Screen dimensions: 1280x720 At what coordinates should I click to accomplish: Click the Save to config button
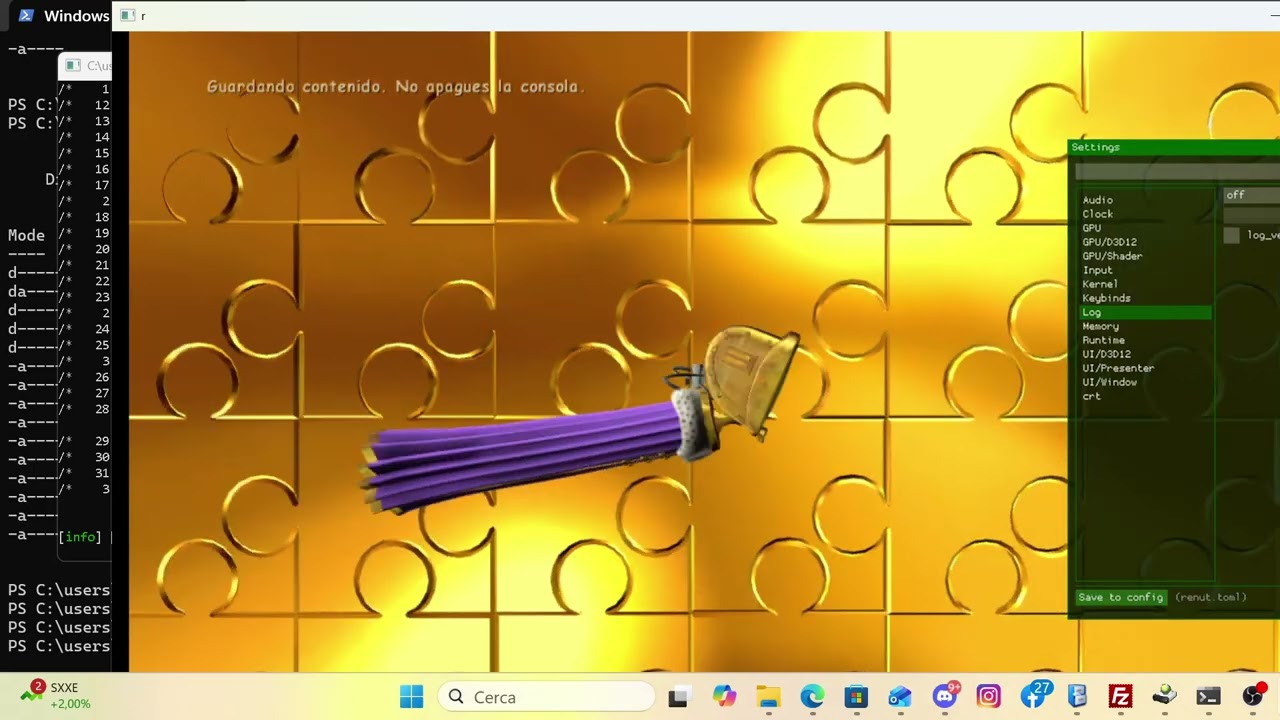tap(1121, 597)
